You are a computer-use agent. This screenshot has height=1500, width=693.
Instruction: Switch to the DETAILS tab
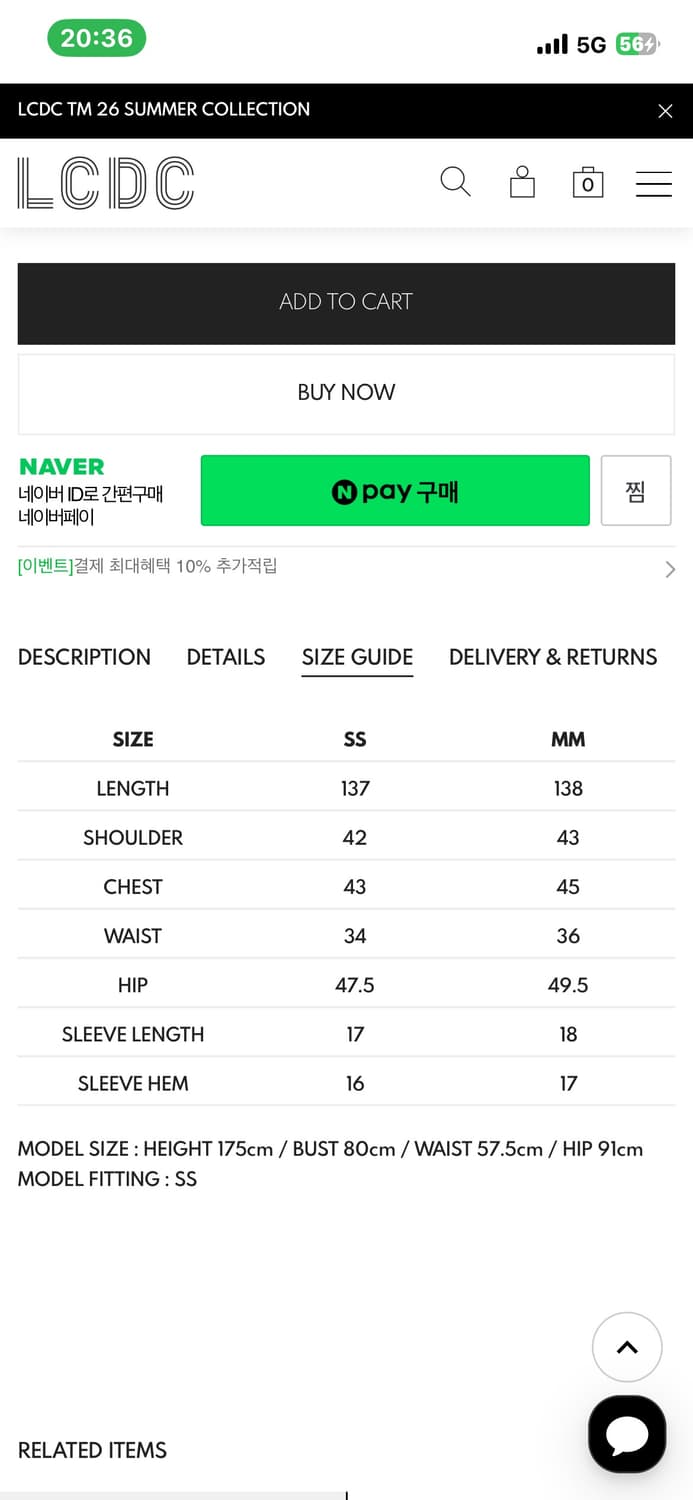pos(226,657)
